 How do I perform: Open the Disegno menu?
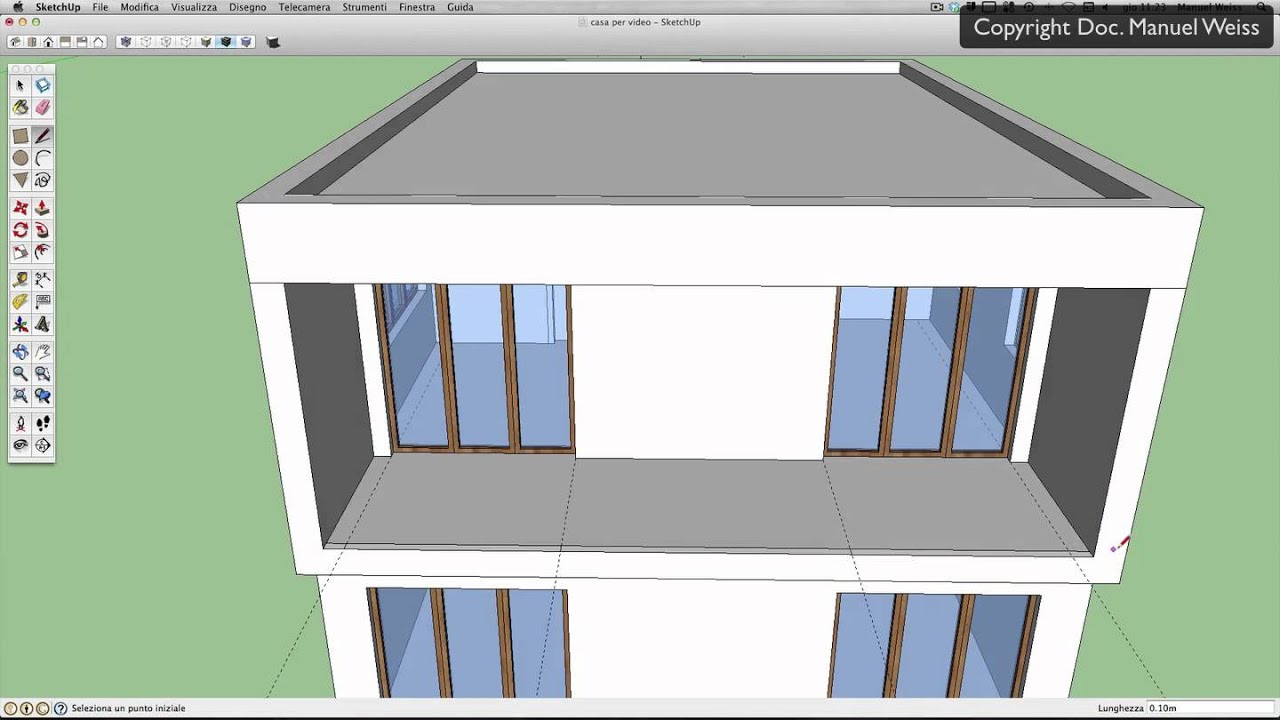[247, 7]
